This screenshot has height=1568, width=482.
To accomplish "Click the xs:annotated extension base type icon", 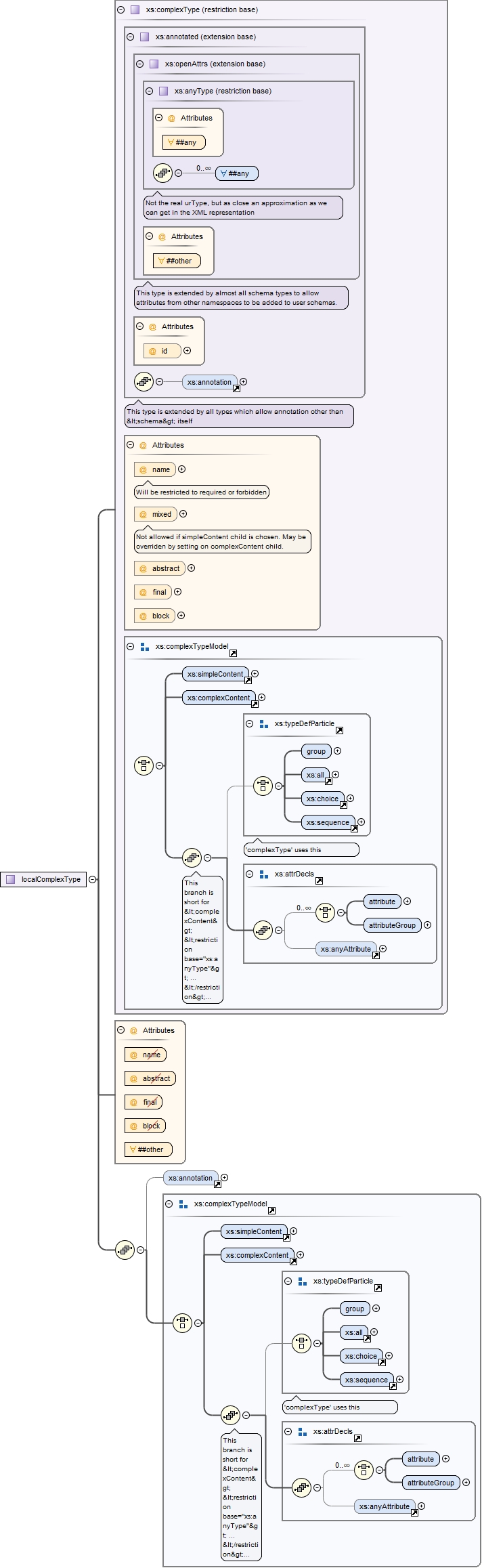I will click(x=144, y=37).
